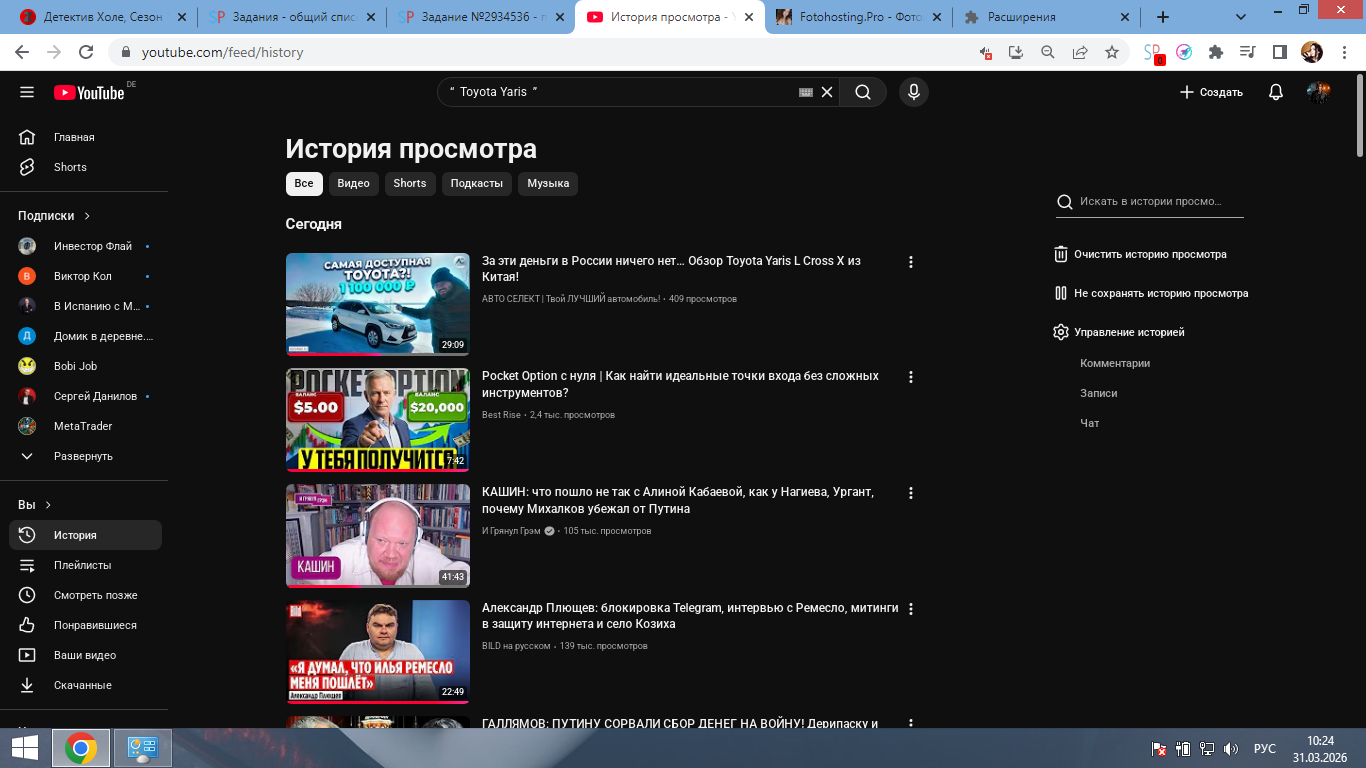1366x768 pixels.
Task: Open Виктор Кол channel subscription
Action: pos(85,276)
